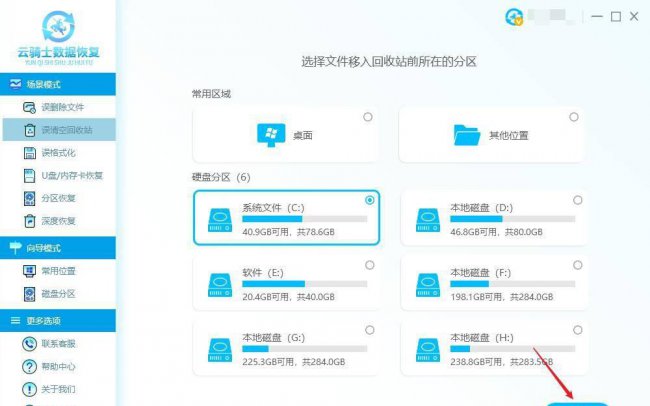
Task: Open the 帮助中心 link
Action: click(x=58, y=367)
